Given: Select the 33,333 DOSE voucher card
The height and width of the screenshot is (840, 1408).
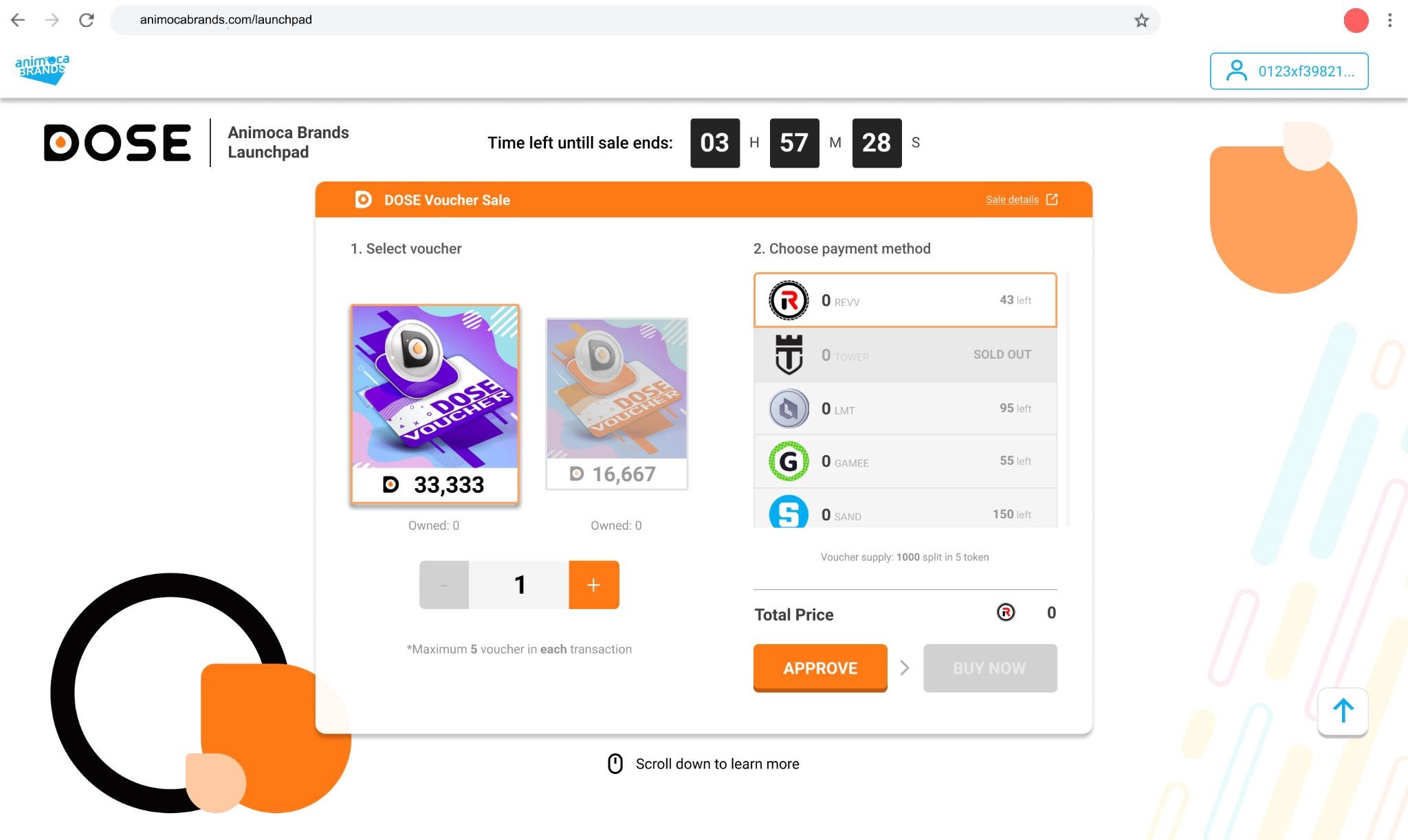Looking at the screenshot, I should 434,404.
